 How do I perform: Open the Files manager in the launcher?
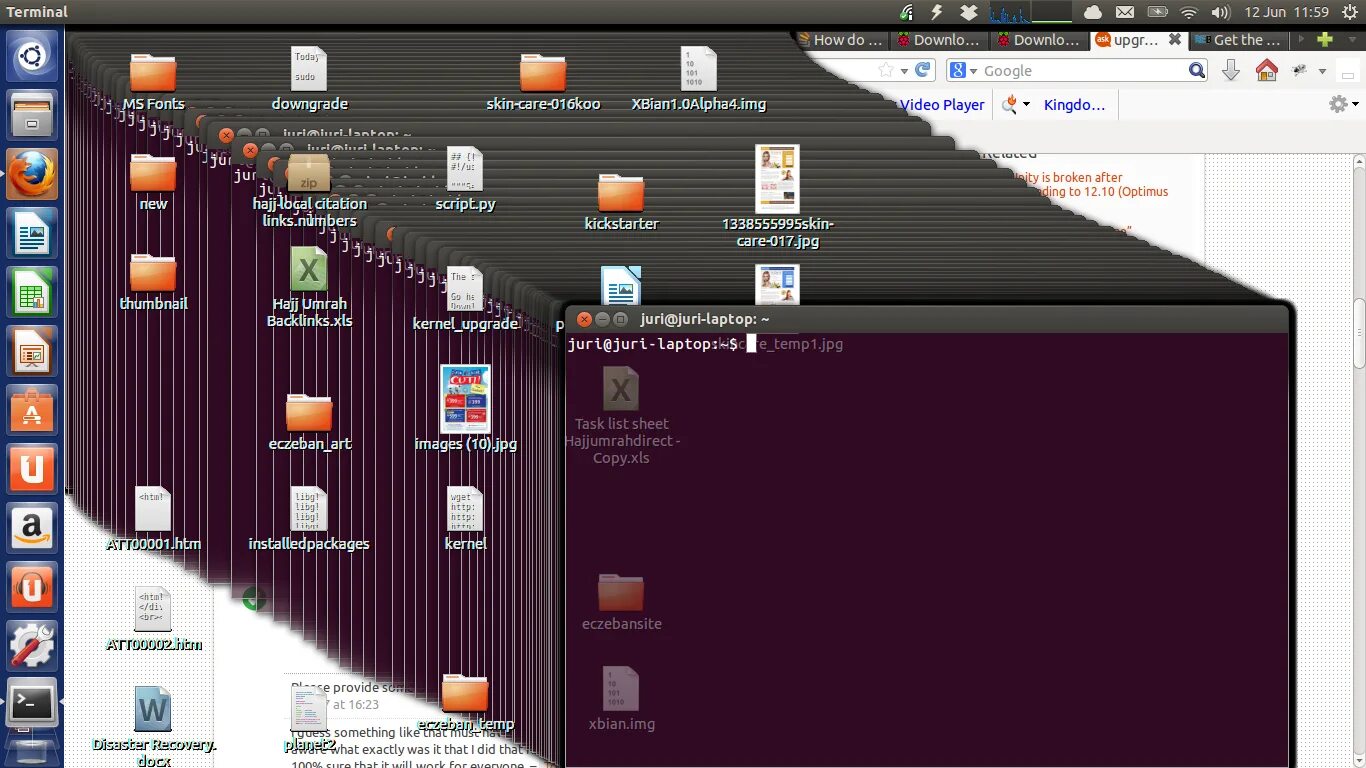[32, 116]
